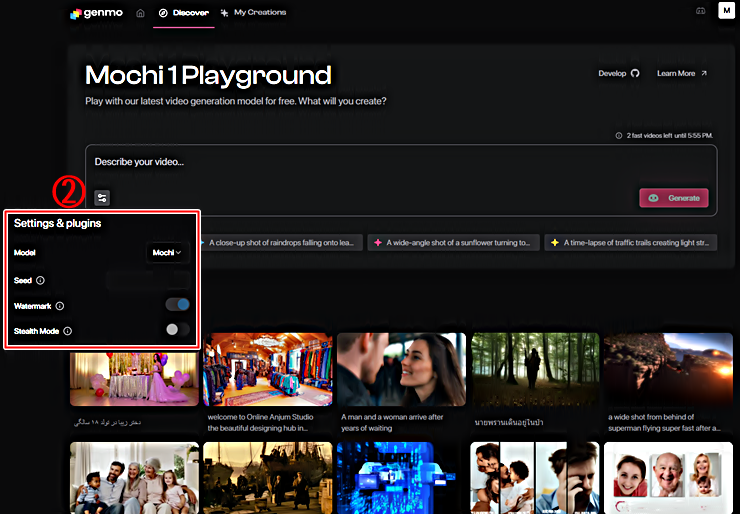Open the foggy forest hunter video
The width and height of the screenshot is (740, 514).
click(x=535, y=369)
